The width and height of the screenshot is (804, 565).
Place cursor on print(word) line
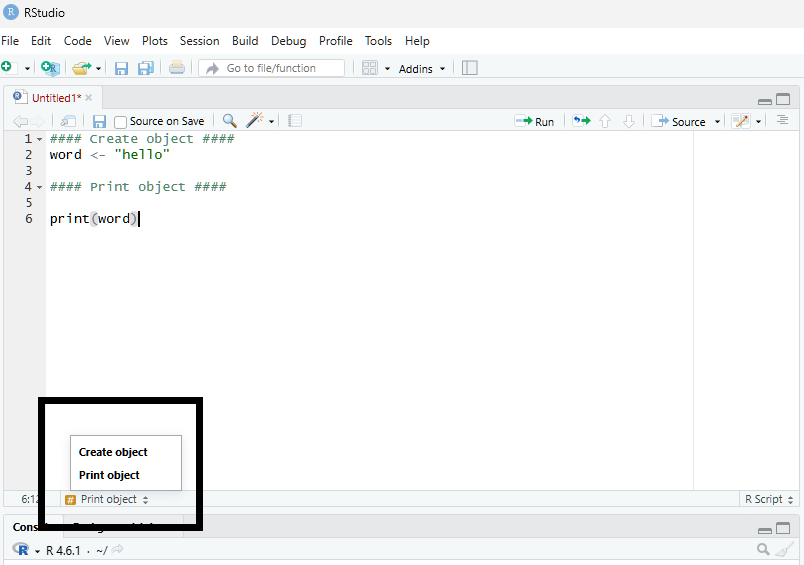point(94,219)
